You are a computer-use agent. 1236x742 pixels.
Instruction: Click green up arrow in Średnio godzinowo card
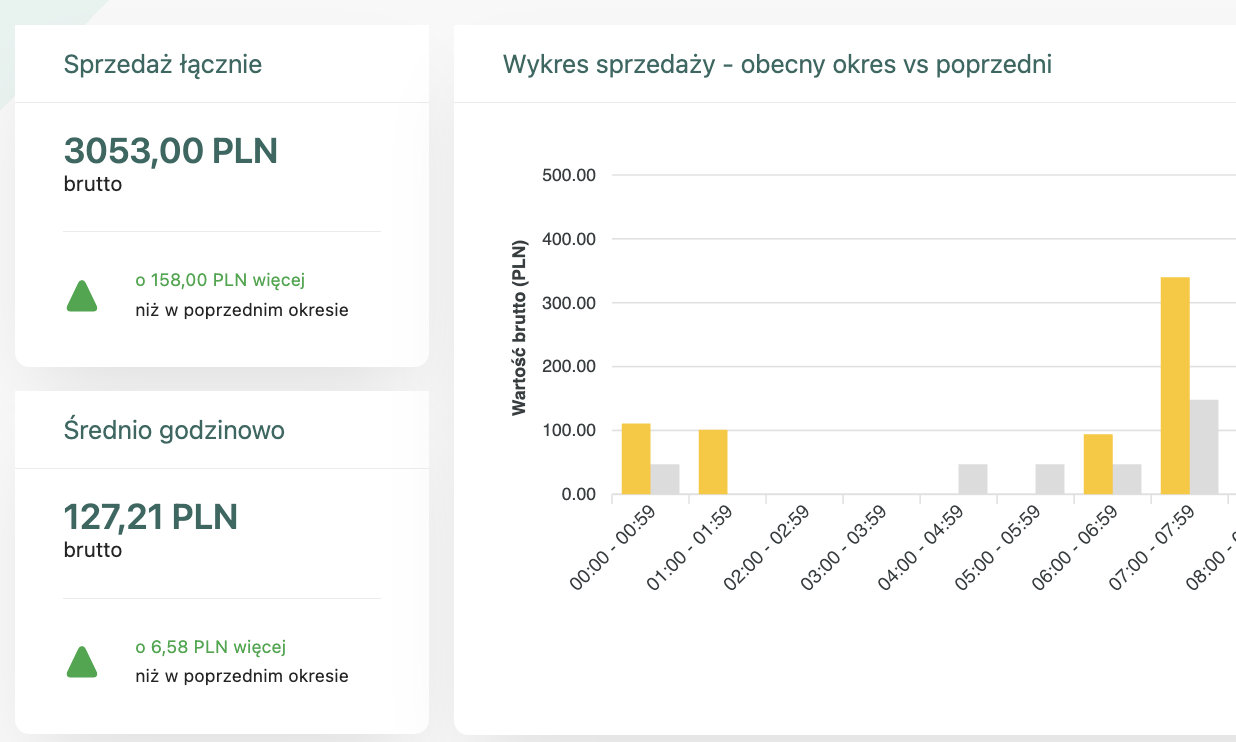click(x=82, y=662)
